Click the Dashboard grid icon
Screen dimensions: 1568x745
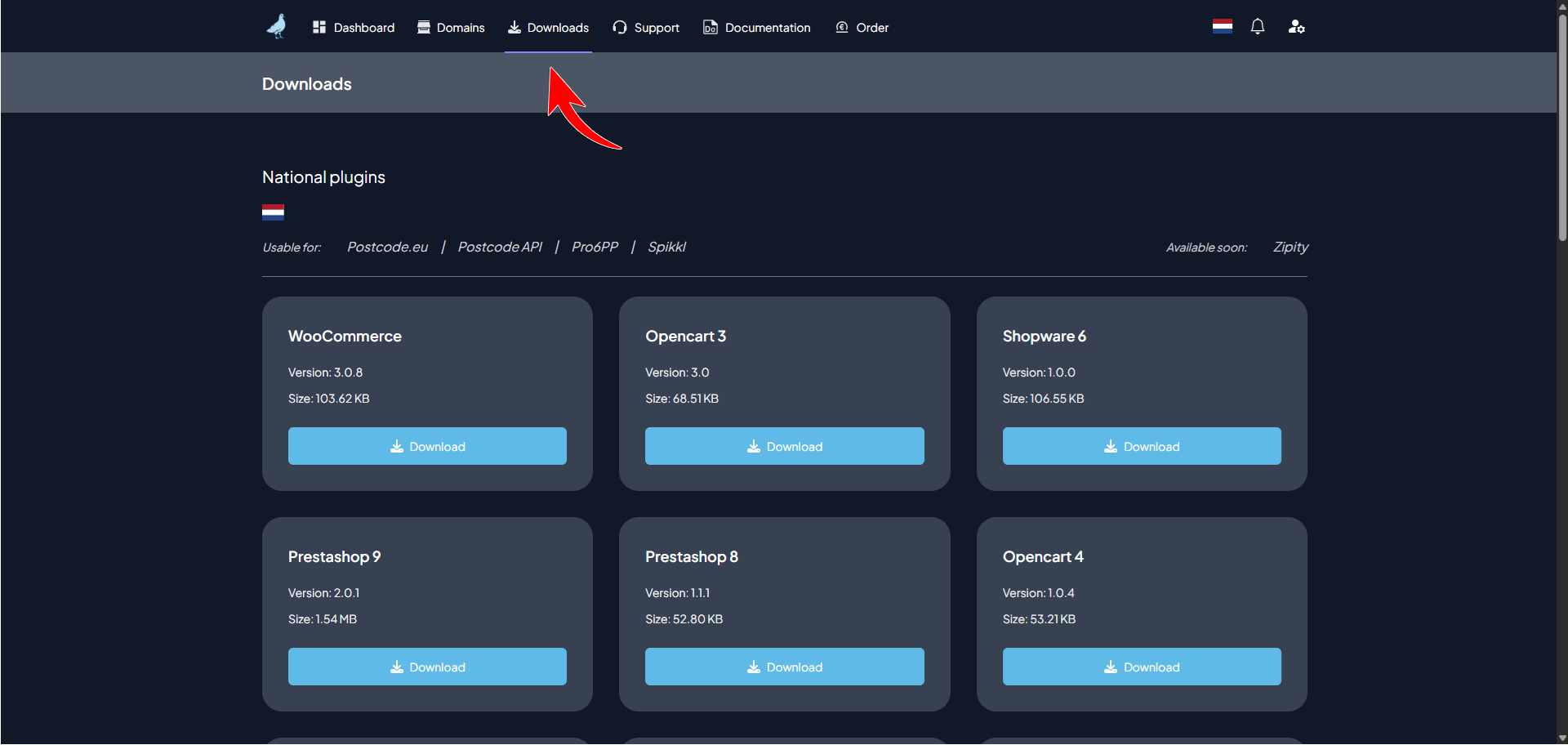319,28
